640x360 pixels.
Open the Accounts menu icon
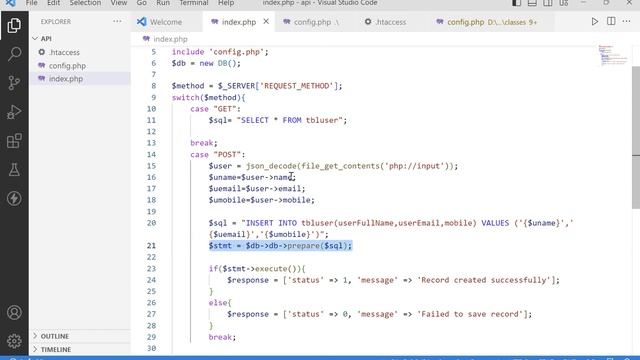14,312
